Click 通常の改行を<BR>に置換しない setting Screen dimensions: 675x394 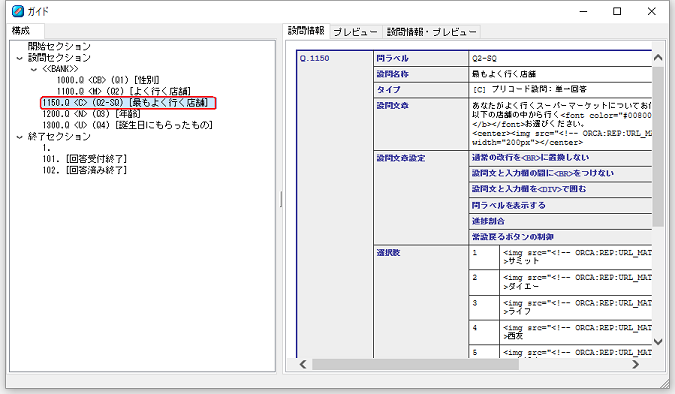pyautogui.click(x=560, y=158)
